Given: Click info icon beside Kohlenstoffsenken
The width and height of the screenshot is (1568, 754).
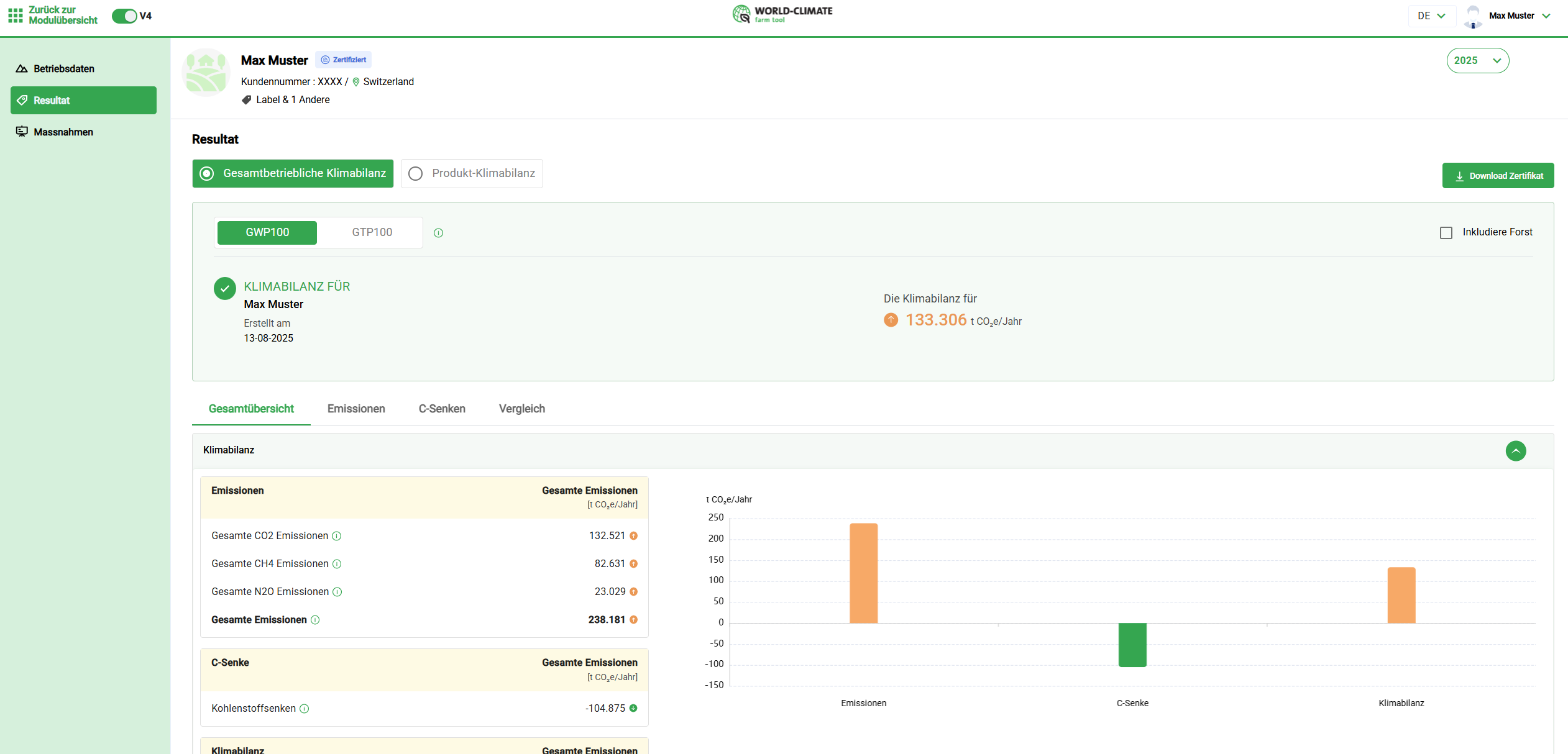Looking at the screenshot, I should 305,709.
